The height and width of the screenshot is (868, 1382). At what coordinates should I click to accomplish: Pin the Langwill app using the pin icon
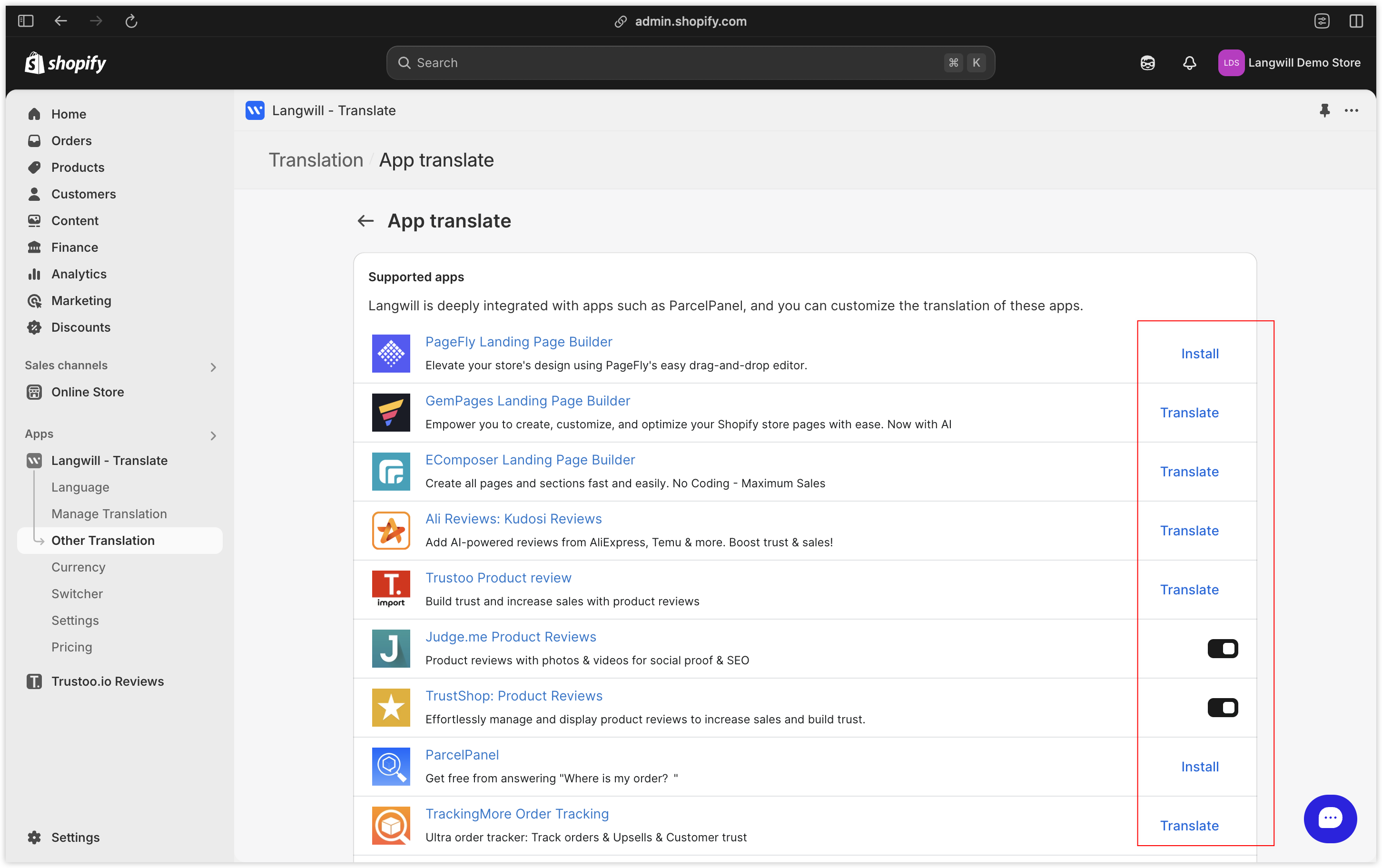click(1324, 110)
